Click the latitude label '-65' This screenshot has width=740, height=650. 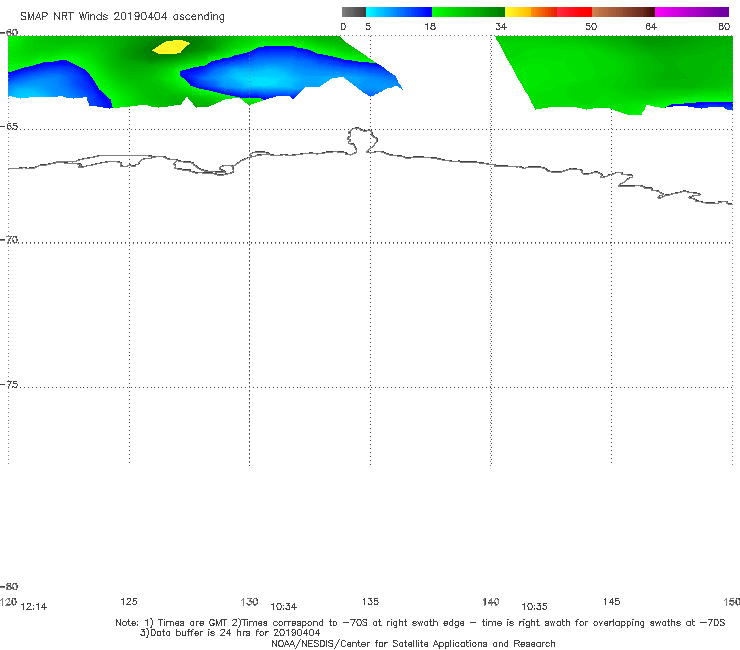[9, 127]
